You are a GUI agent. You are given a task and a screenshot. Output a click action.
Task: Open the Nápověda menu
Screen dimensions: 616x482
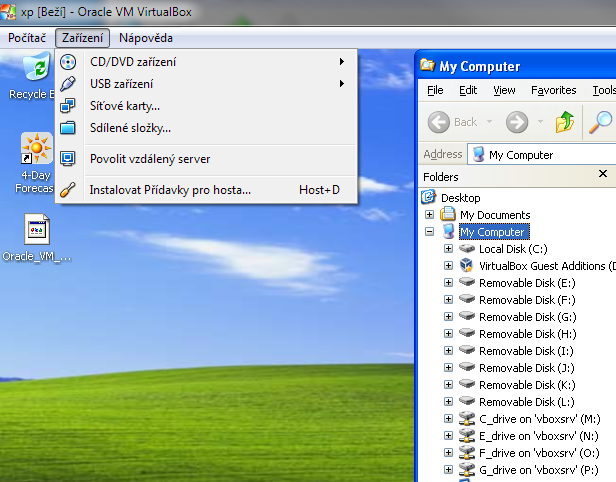point(146,38)
